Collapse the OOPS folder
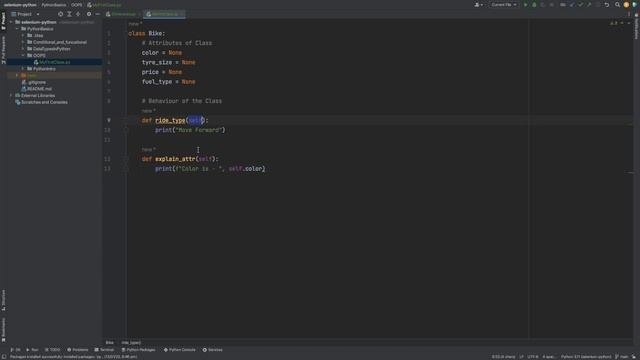The width and height of the screenshot is (640, 360). [23, 55]
